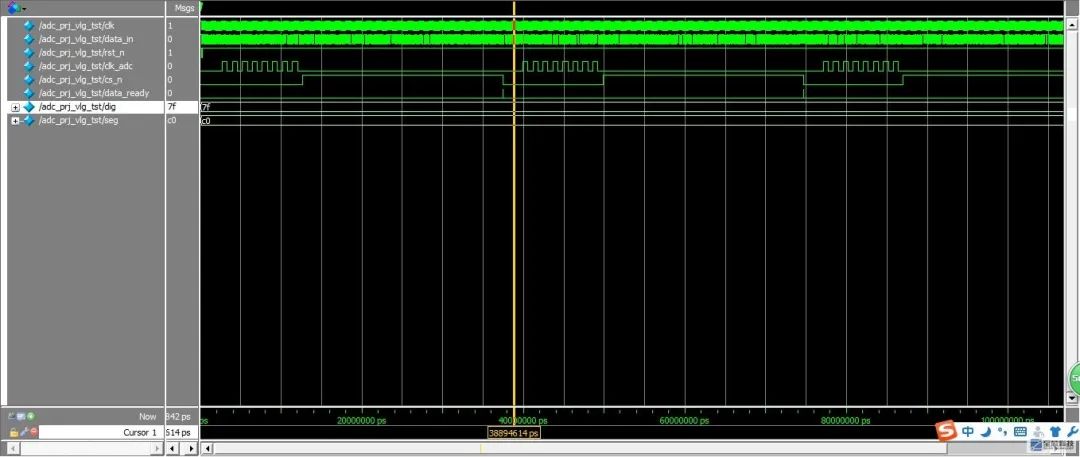Click the diamond icon next to data_in
The height and width of the screenshot is (457, 1080).
[28, 39]
